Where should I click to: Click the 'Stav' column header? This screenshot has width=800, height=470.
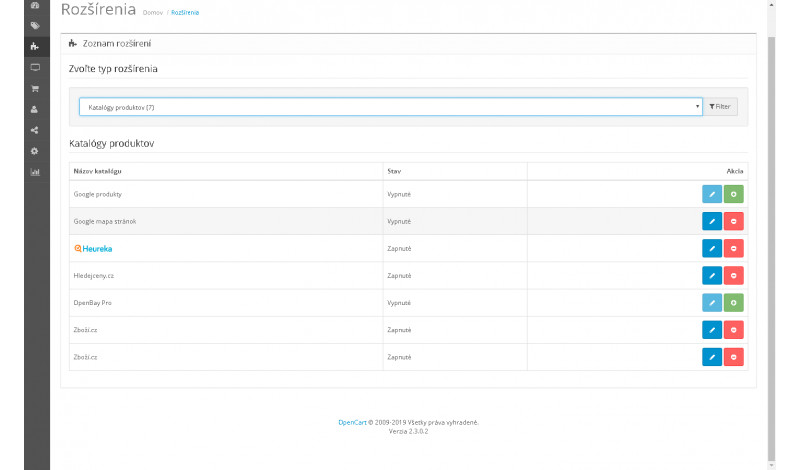(394, 171)
